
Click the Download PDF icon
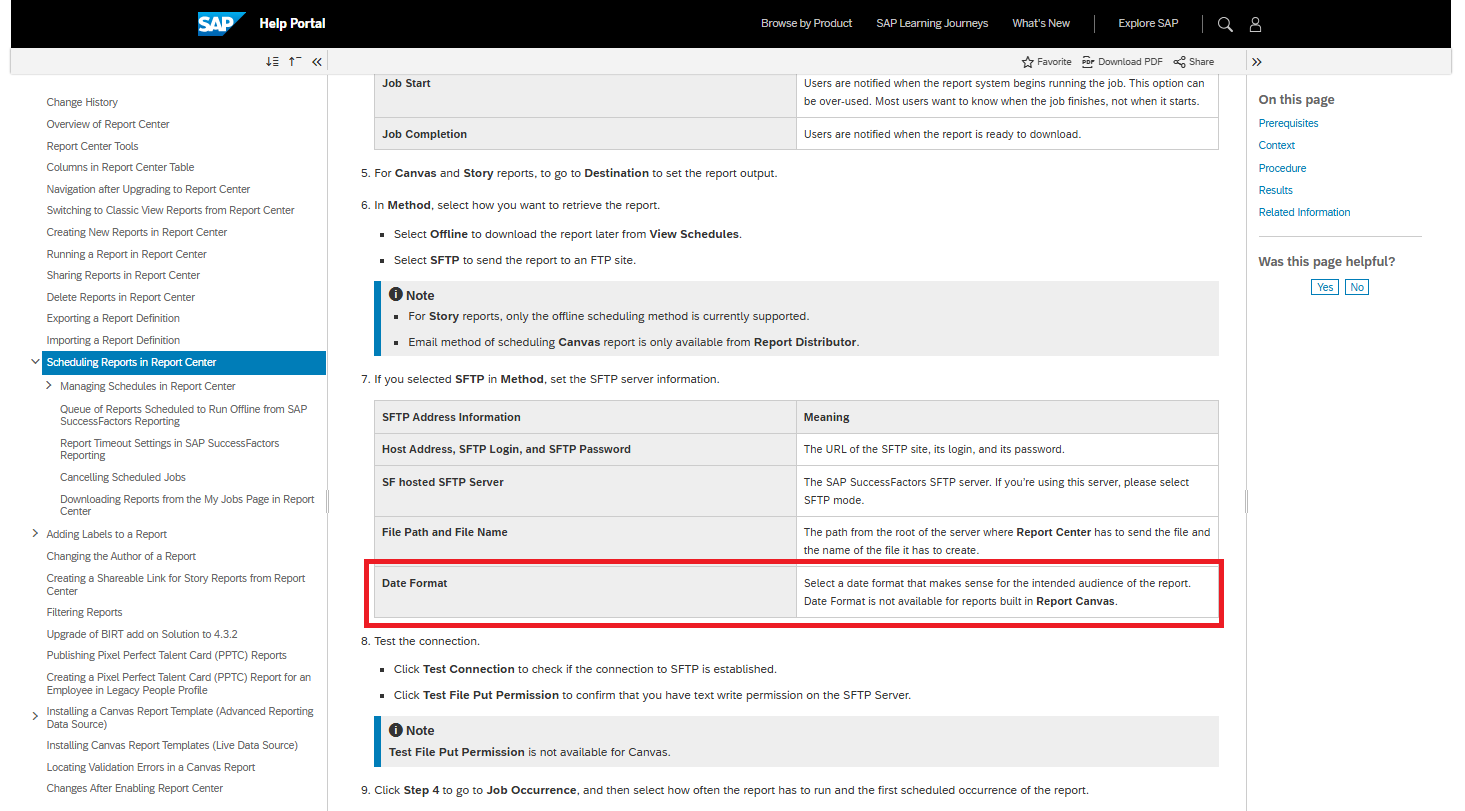coord(1088,62)
